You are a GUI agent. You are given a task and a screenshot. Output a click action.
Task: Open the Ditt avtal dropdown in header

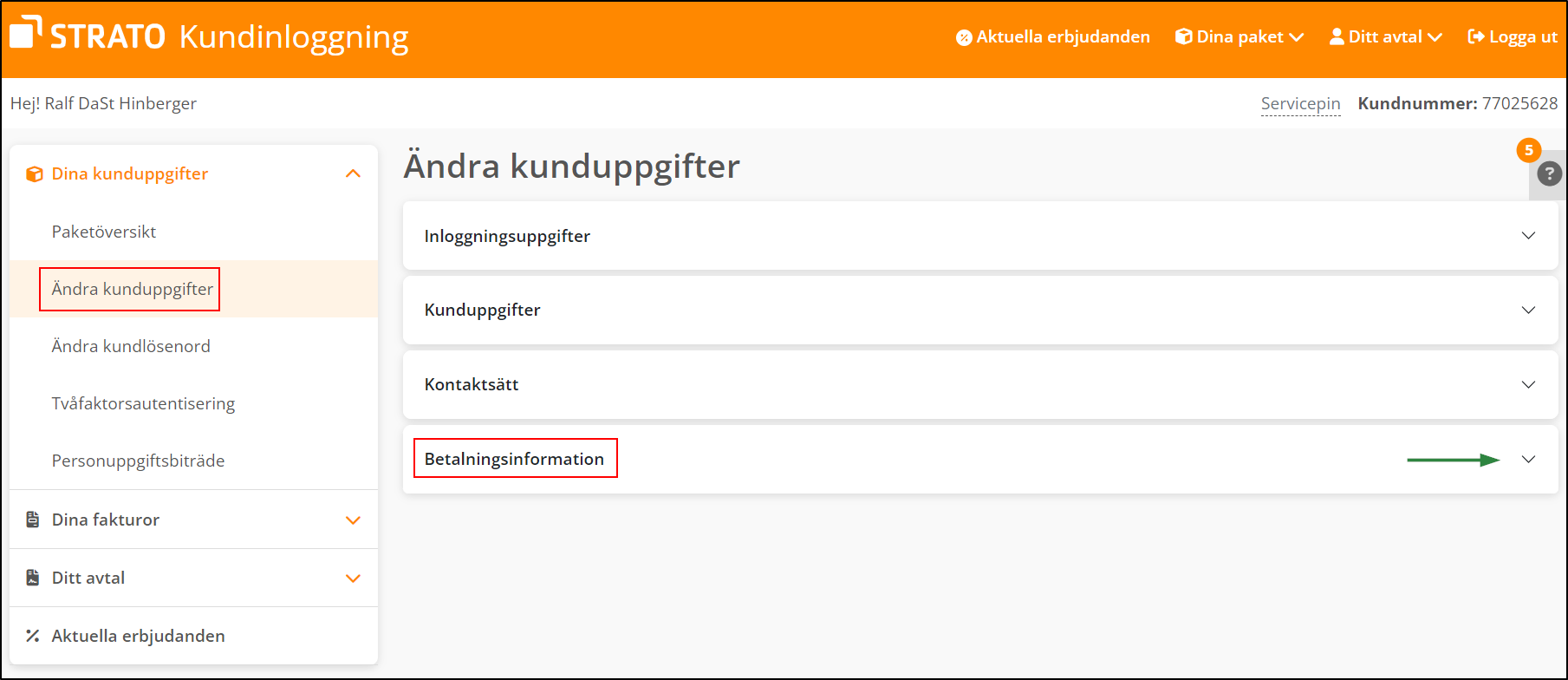[1385, 36]
